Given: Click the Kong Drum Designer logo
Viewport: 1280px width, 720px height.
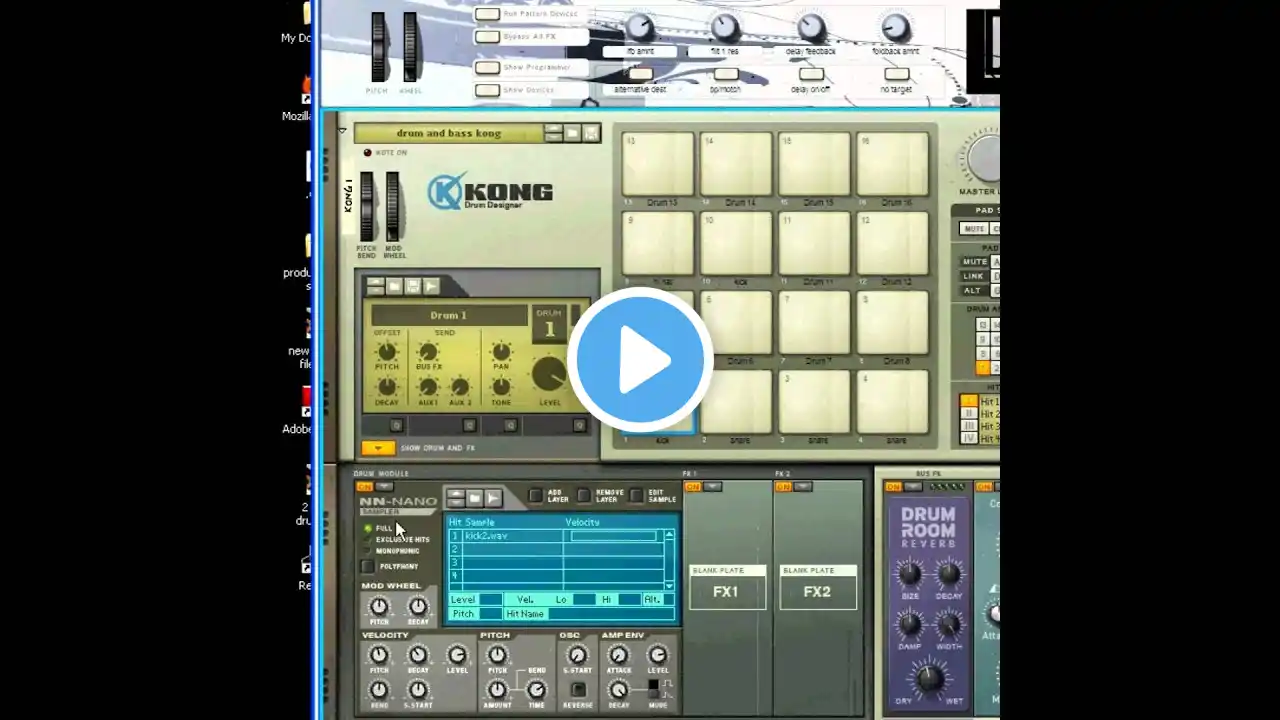Looking at the screenshot, I should click(490, 192).
